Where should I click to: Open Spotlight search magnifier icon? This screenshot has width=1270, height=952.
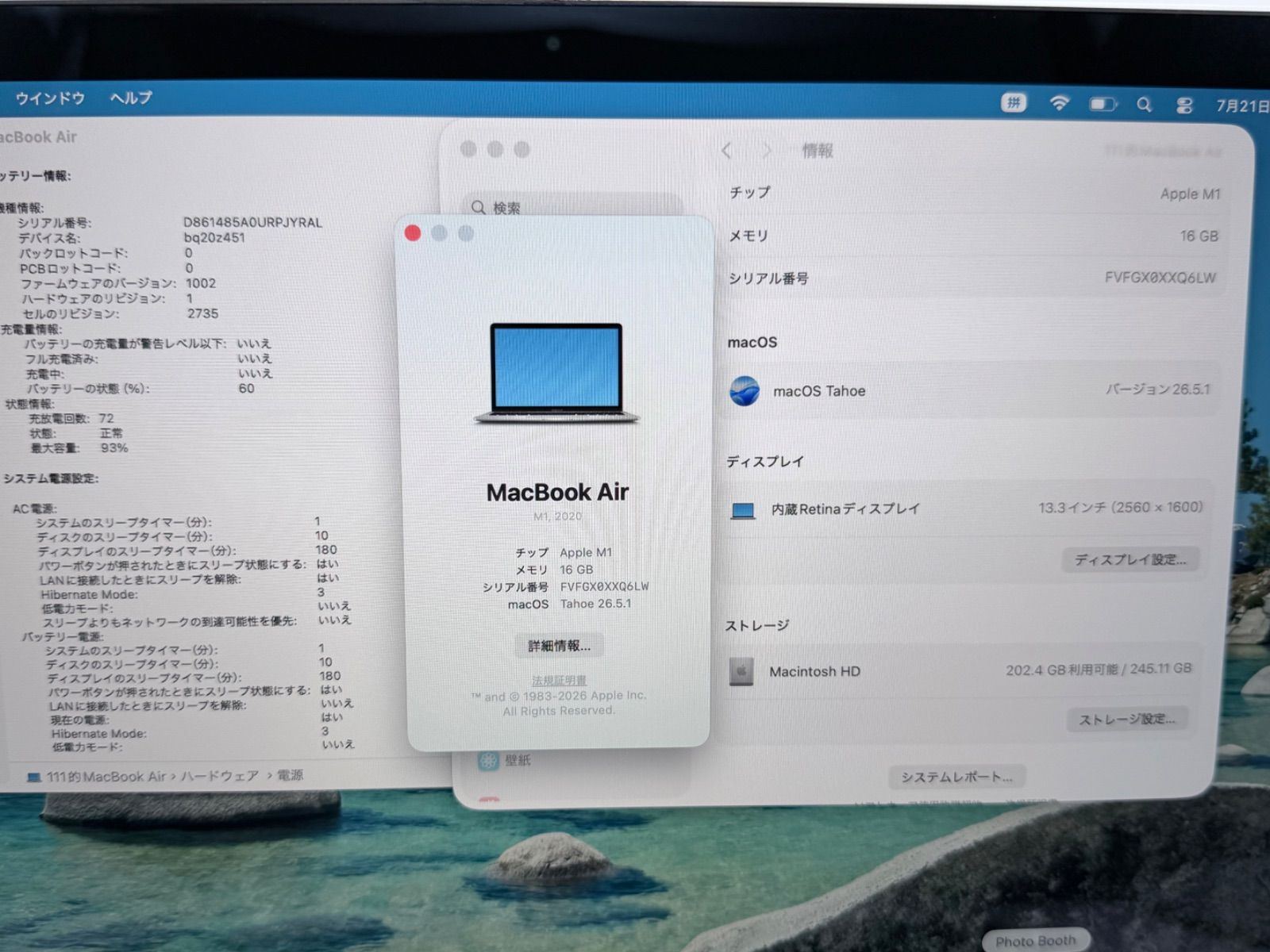(x=1144, y=104)
